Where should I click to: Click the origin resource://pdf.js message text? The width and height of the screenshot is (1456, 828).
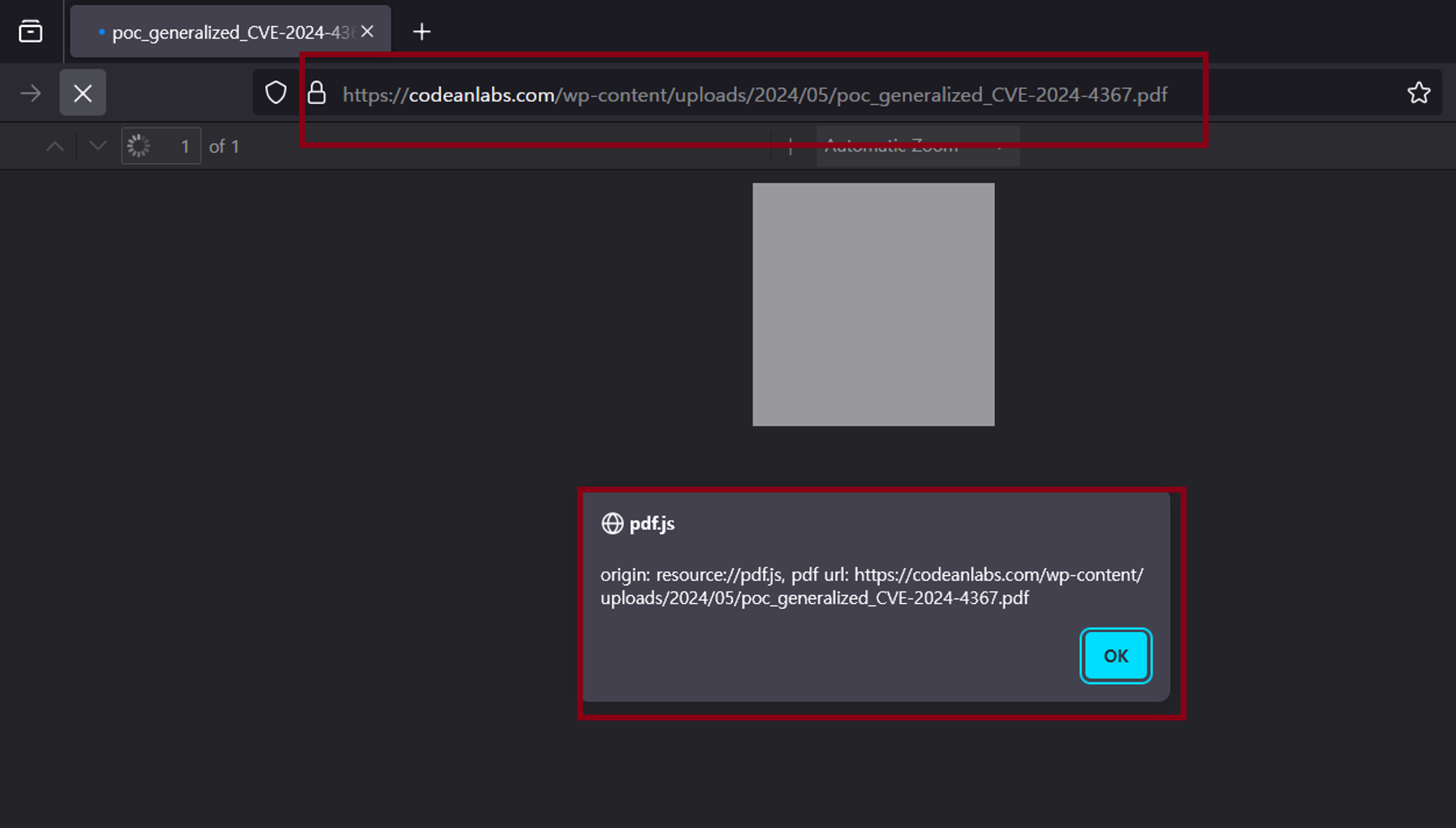point(871,586)
